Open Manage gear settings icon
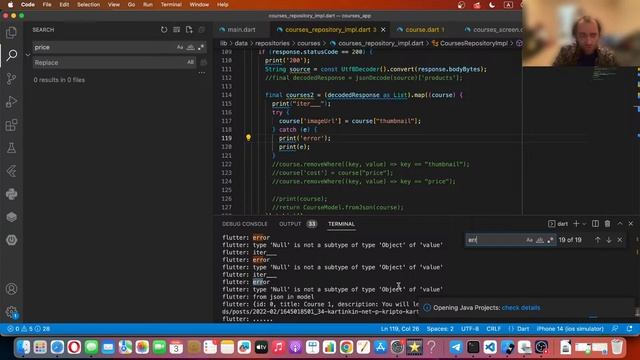 tap(11, 312)
